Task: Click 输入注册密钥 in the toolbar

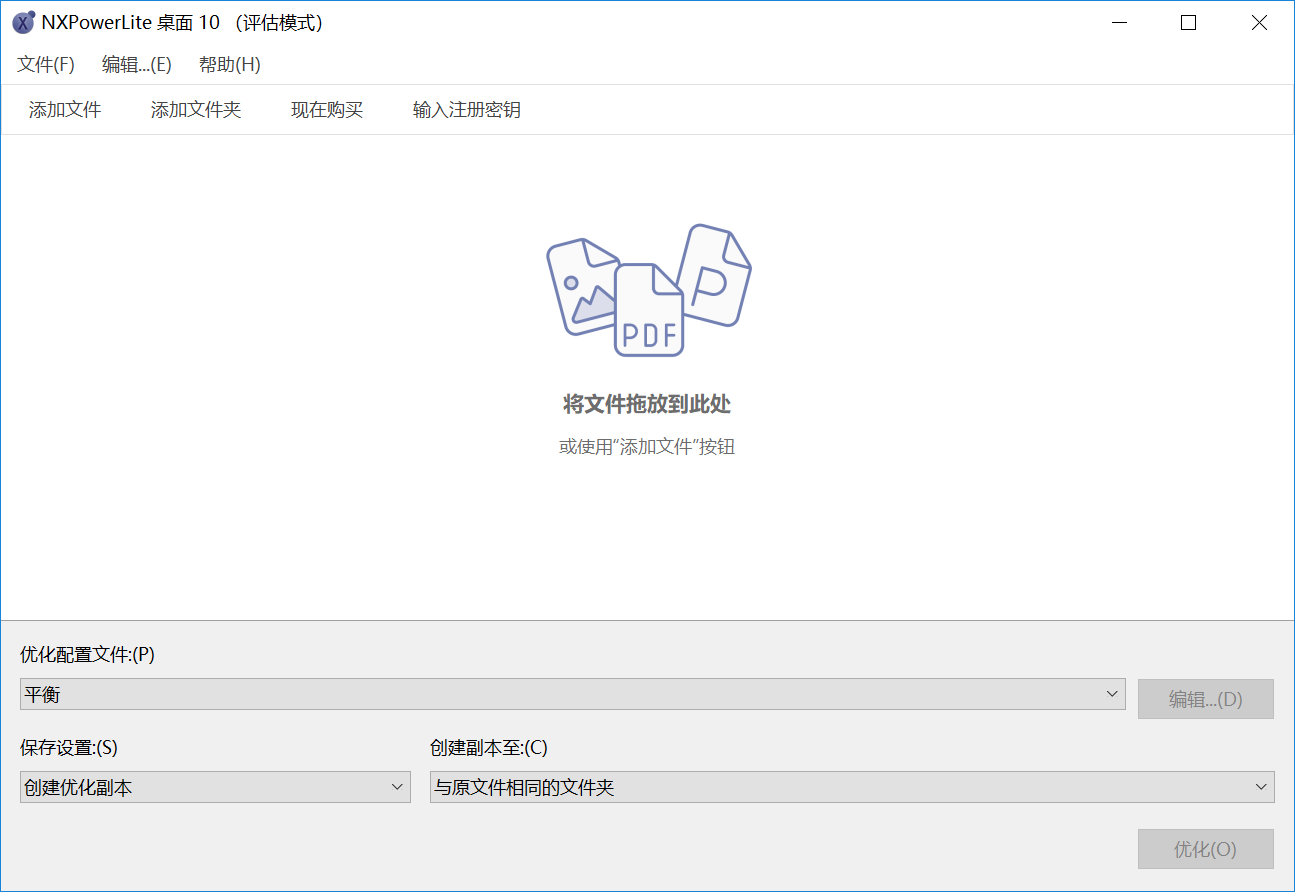Action: [x=467, y=110]
